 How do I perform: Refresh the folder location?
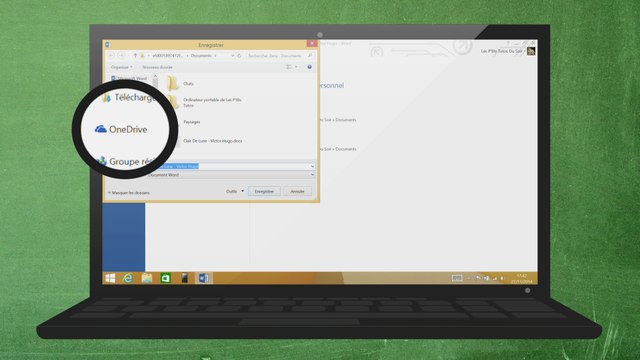tap(239, 56)
